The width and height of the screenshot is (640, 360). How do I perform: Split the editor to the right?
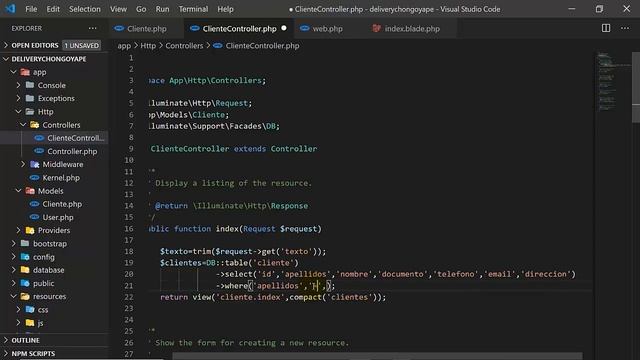coord(606,28)
